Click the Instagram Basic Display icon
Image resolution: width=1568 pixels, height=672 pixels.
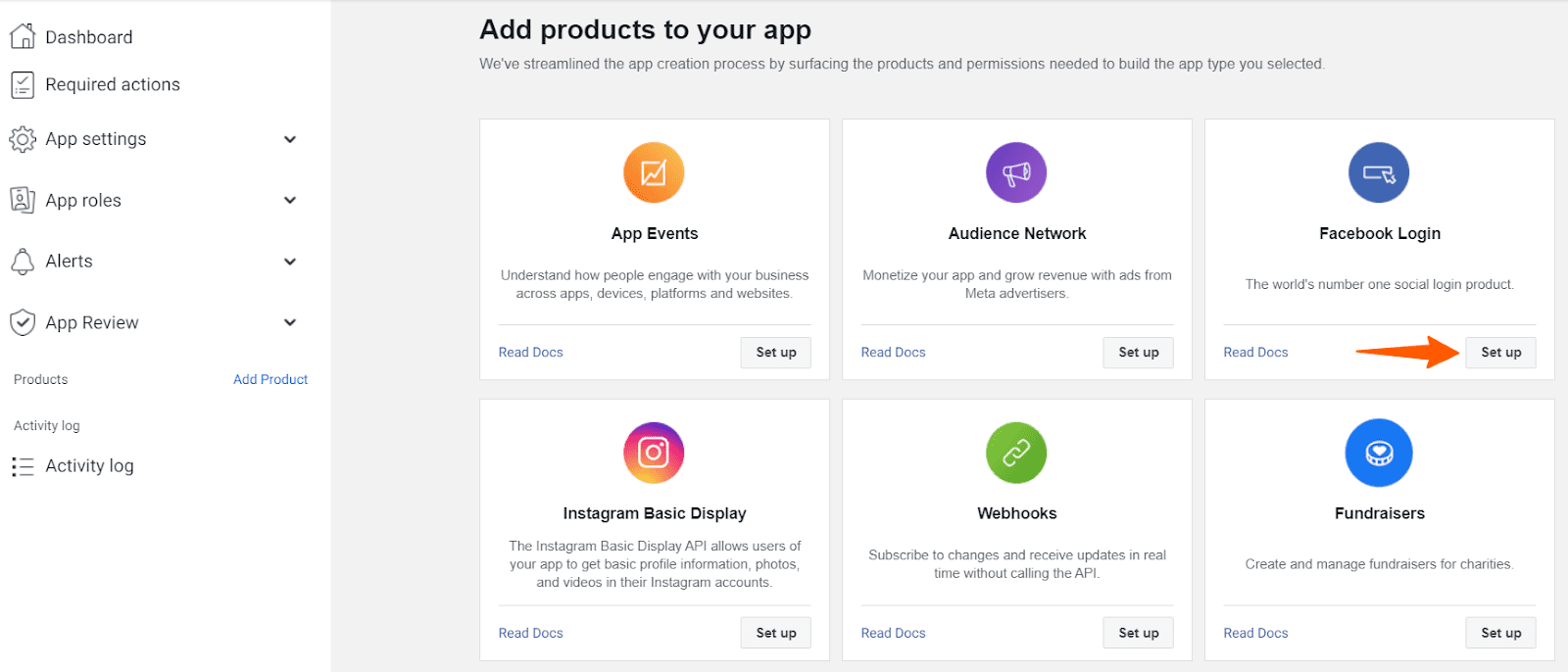click(x=654, y=452)
